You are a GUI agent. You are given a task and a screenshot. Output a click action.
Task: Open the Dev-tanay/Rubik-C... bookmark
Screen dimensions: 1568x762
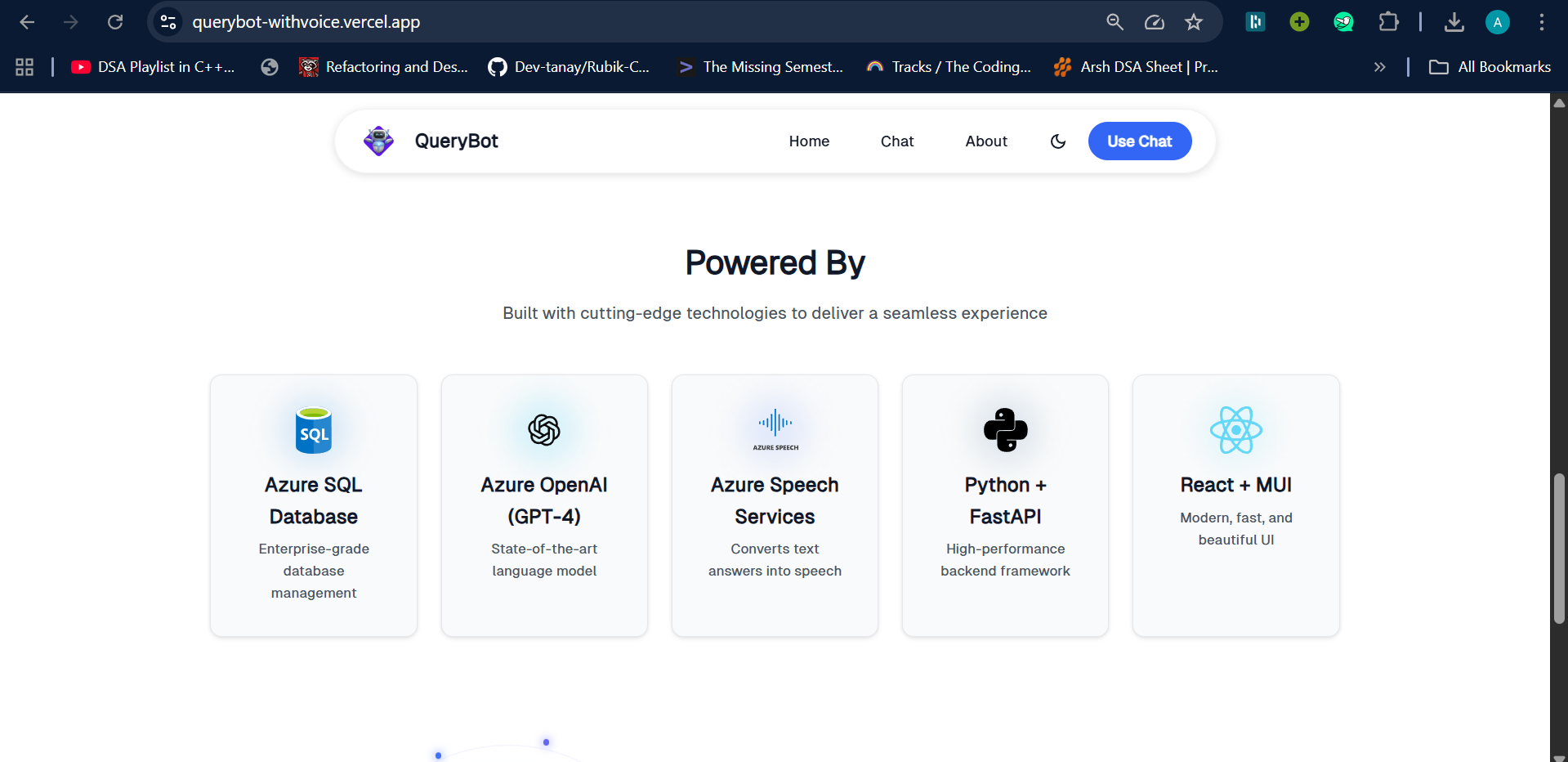pyautogui.click(x=569, y=67)
